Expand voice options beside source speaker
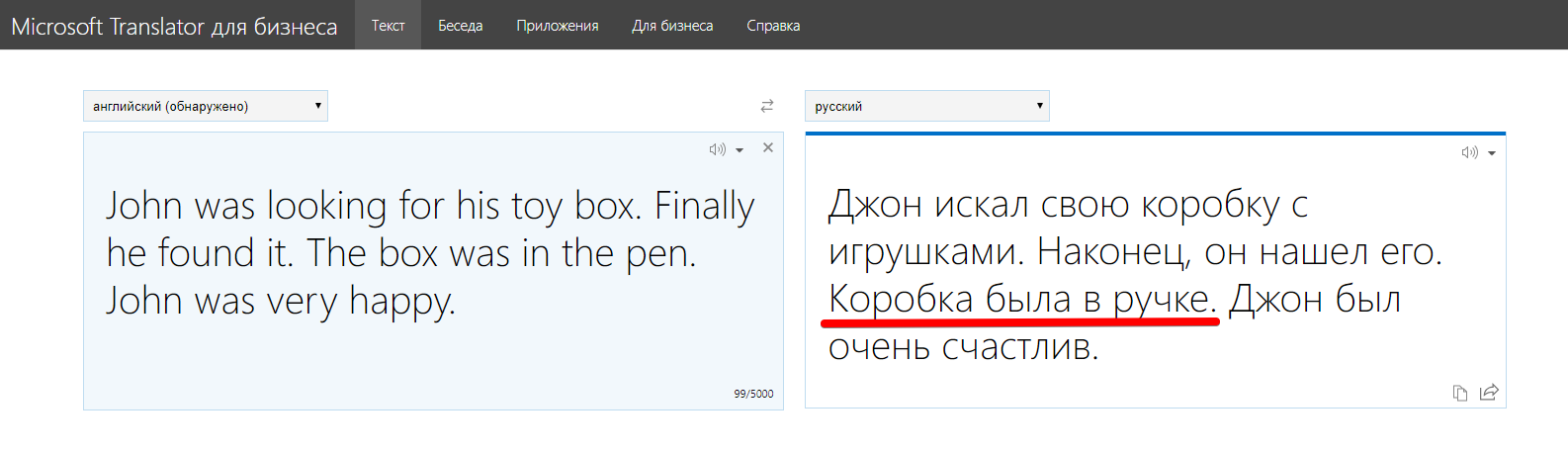 click(x=740, y=150)
